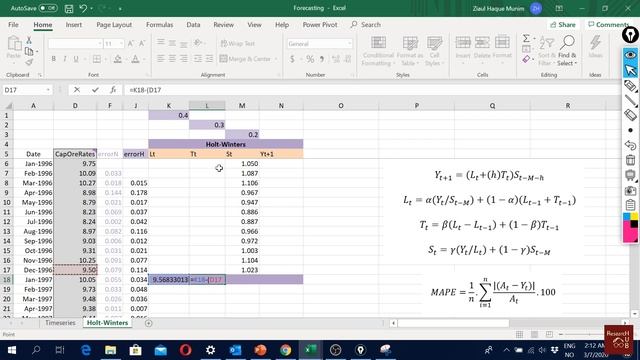Click the Undo arrow in Quick Access
Screen dimensions: 640x360
click(83, 8)
